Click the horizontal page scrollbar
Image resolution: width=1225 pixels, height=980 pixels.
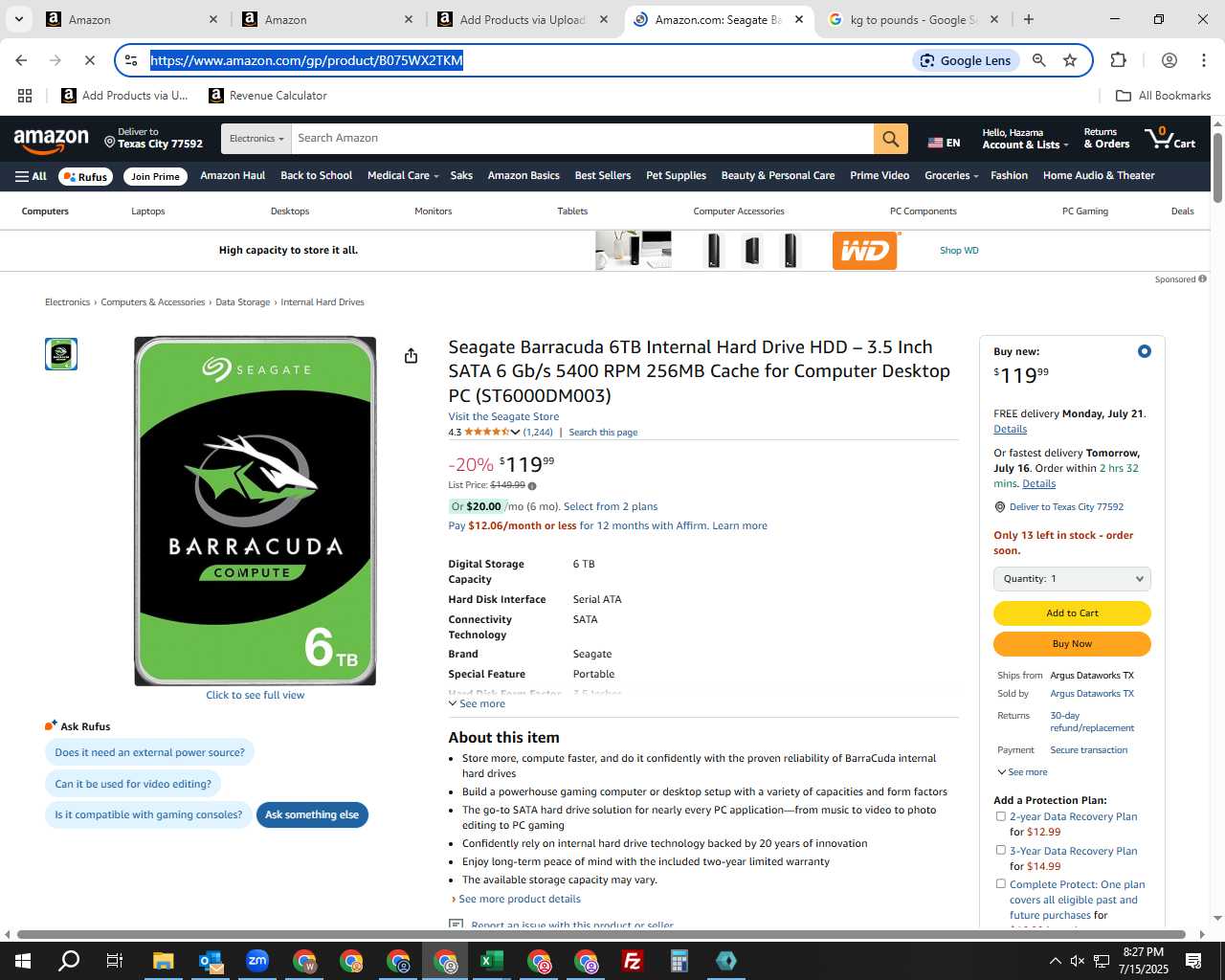[x=601, y=934]
